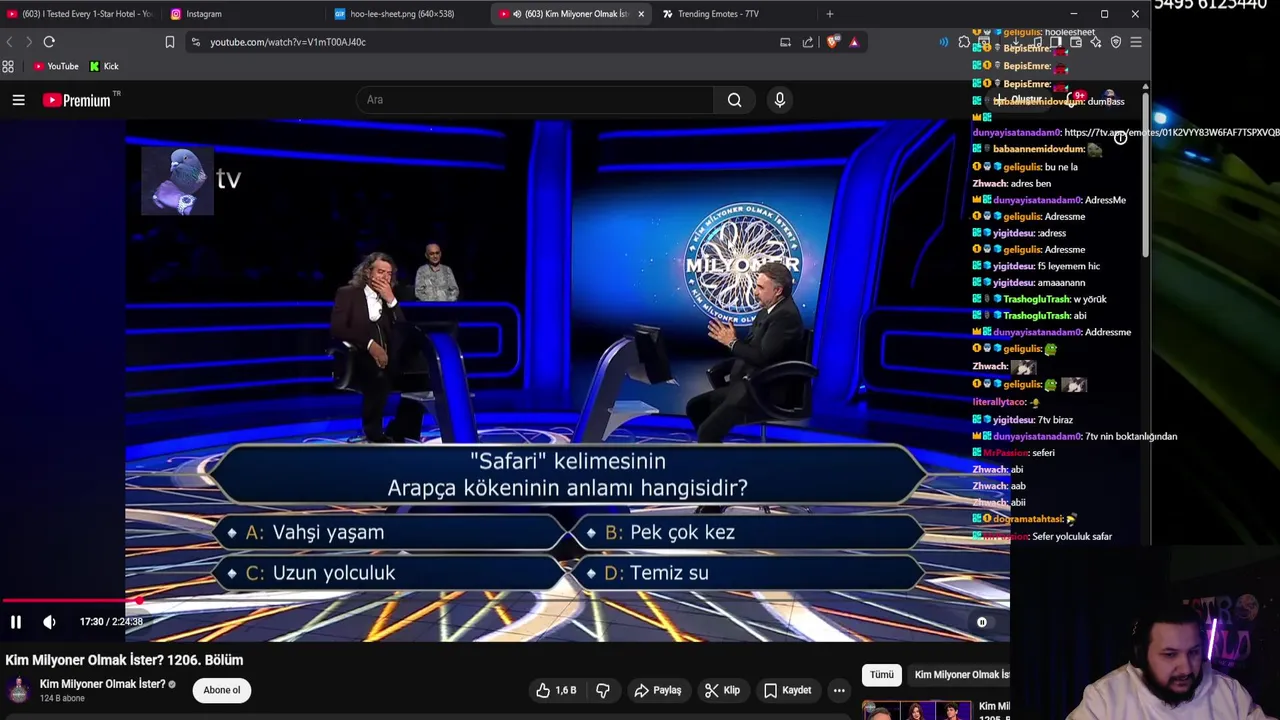The width and height of the screenshot is (1280, 720).
Task: Open the YouTube bookmark in bookmarks bar
Action: click(56, 66)
